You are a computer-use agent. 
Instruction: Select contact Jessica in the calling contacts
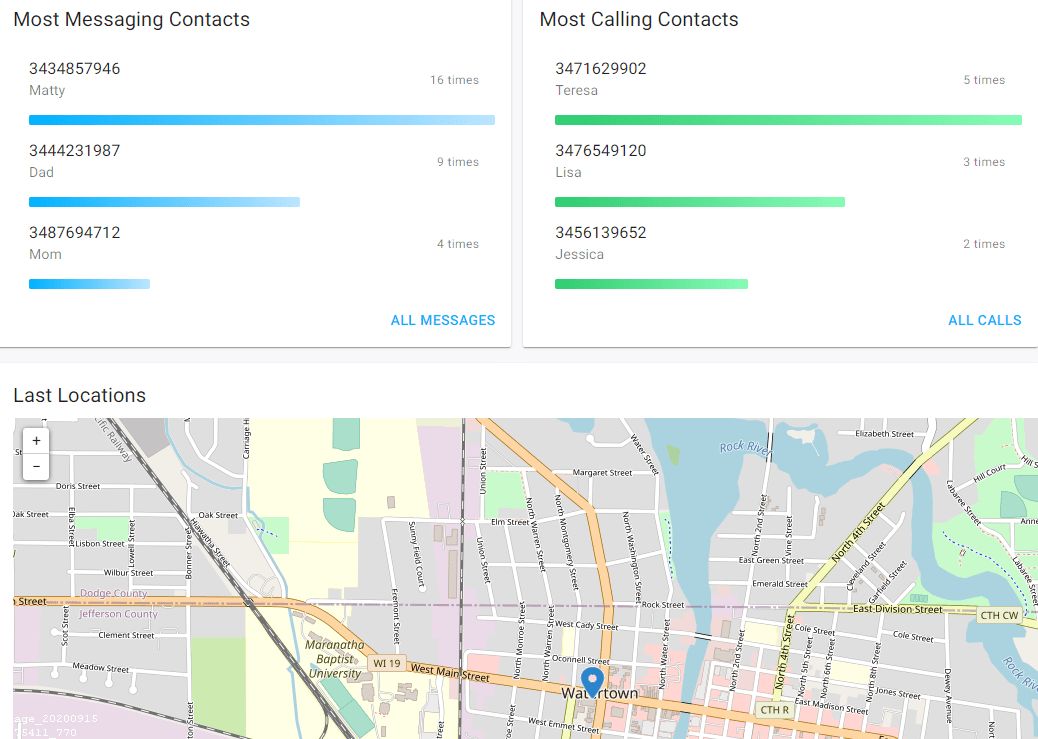coord(580,254)
